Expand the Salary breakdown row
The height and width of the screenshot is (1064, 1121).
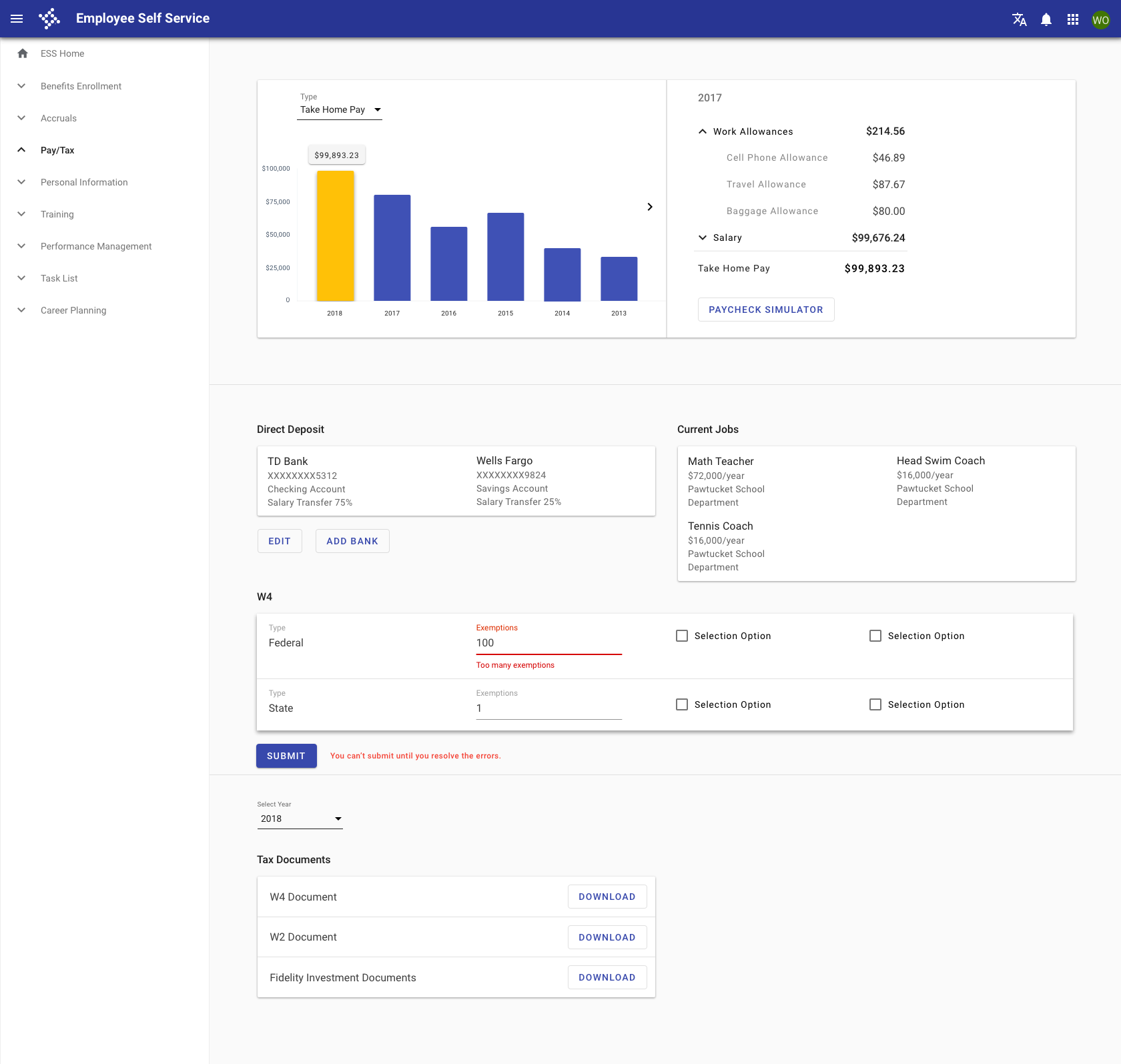pyautogui.click(x=703, y=237)
